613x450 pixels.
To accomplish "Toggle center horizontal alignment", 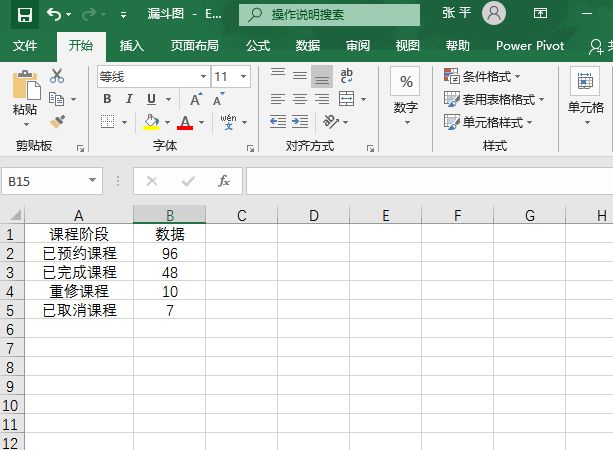I will 299,99.
